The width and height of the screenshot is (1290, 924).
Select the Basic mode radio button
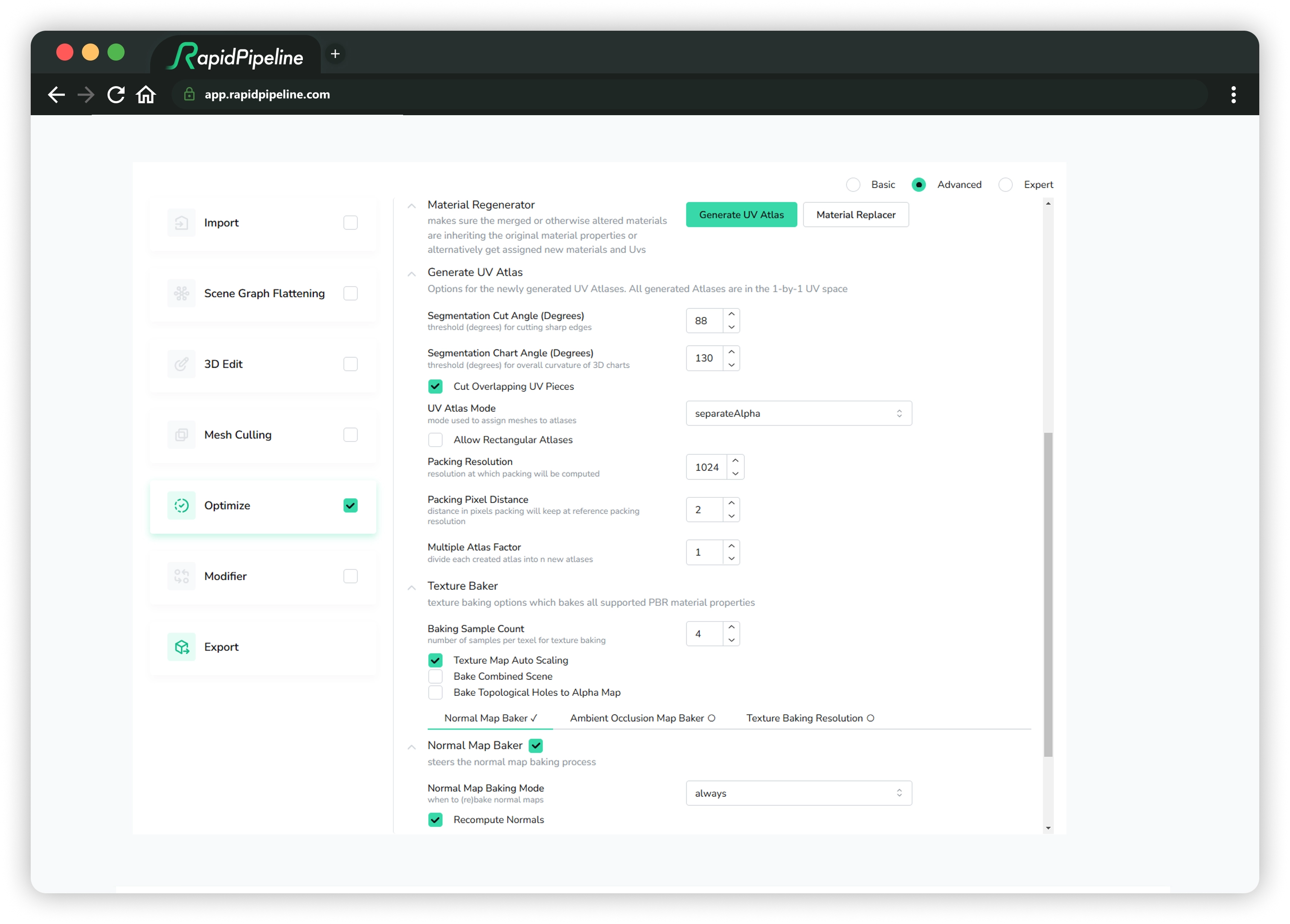(853, 185)
